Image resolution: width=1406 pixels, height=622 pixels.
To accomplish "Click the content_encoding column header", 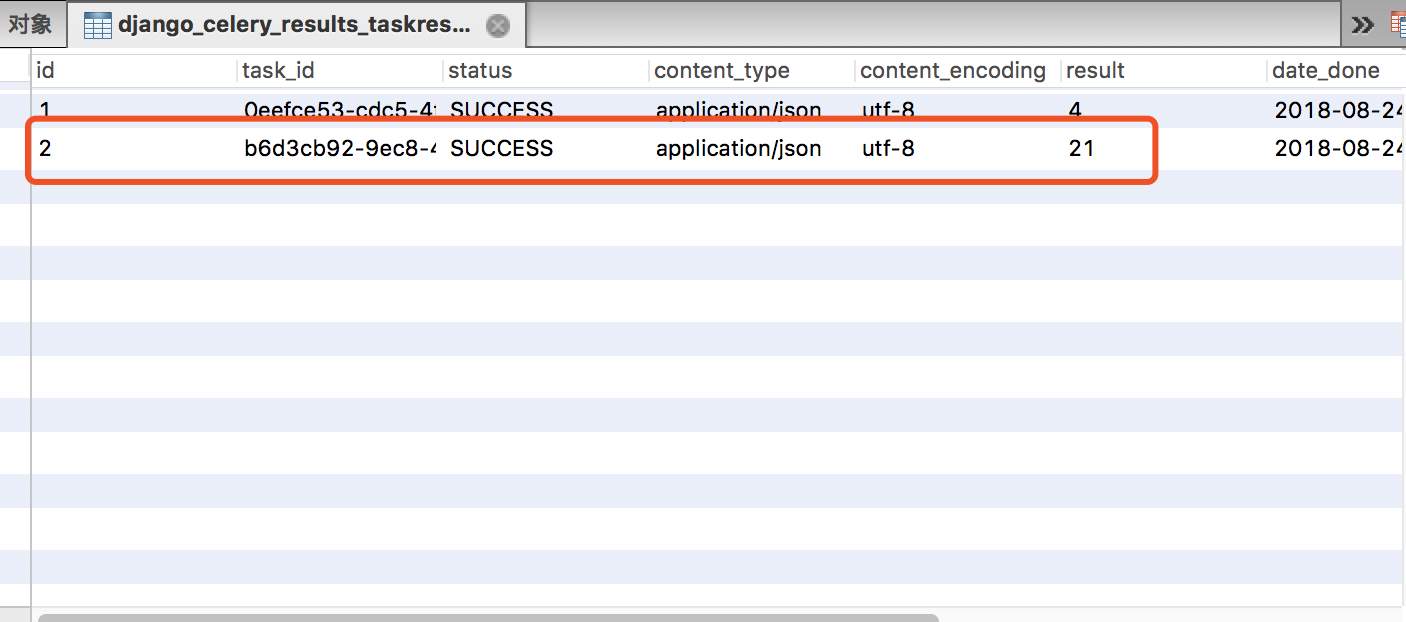I will point(953,71).
